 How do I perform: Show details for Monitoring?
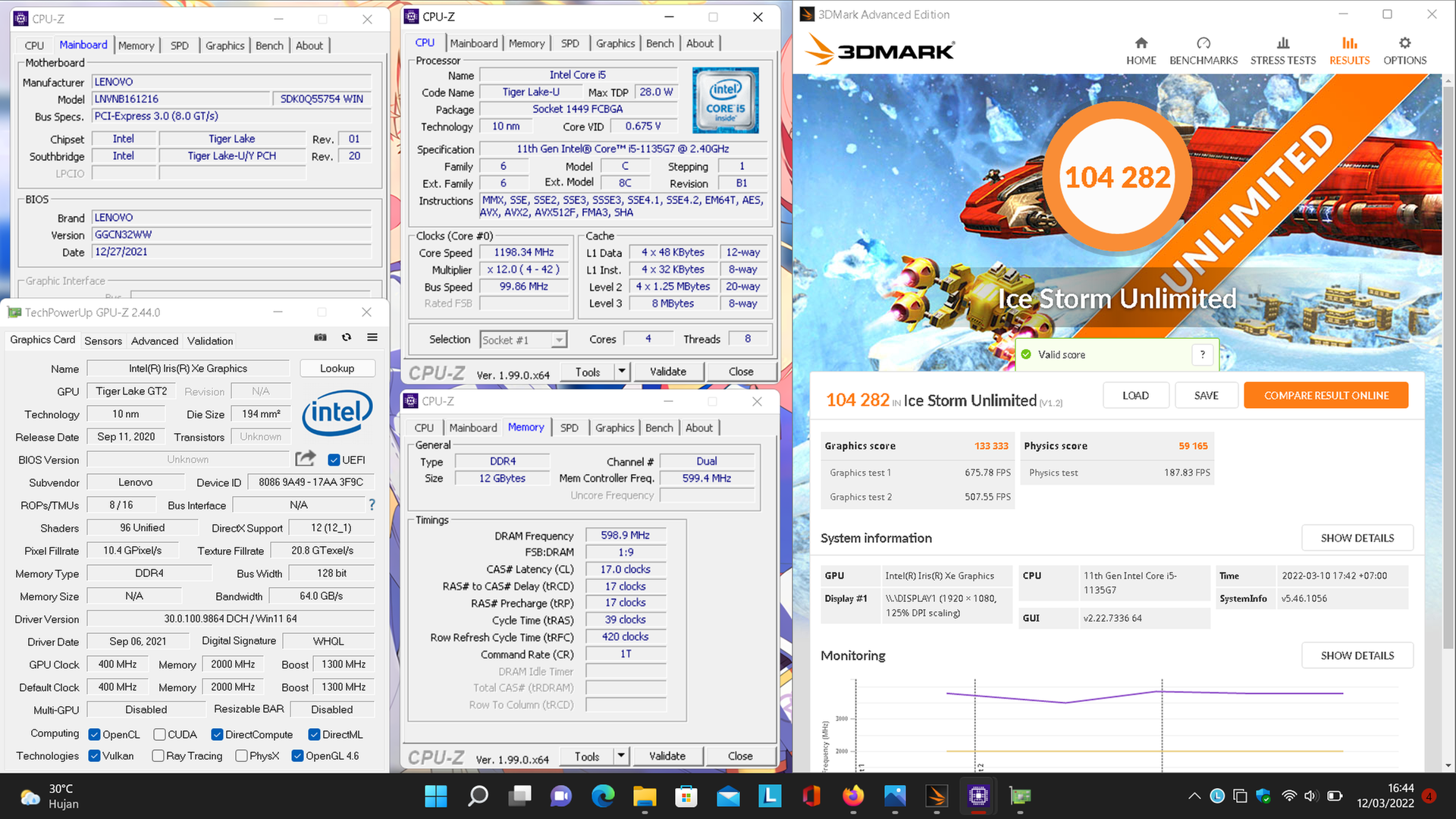pyautogui.click(x=1357, y=655)
